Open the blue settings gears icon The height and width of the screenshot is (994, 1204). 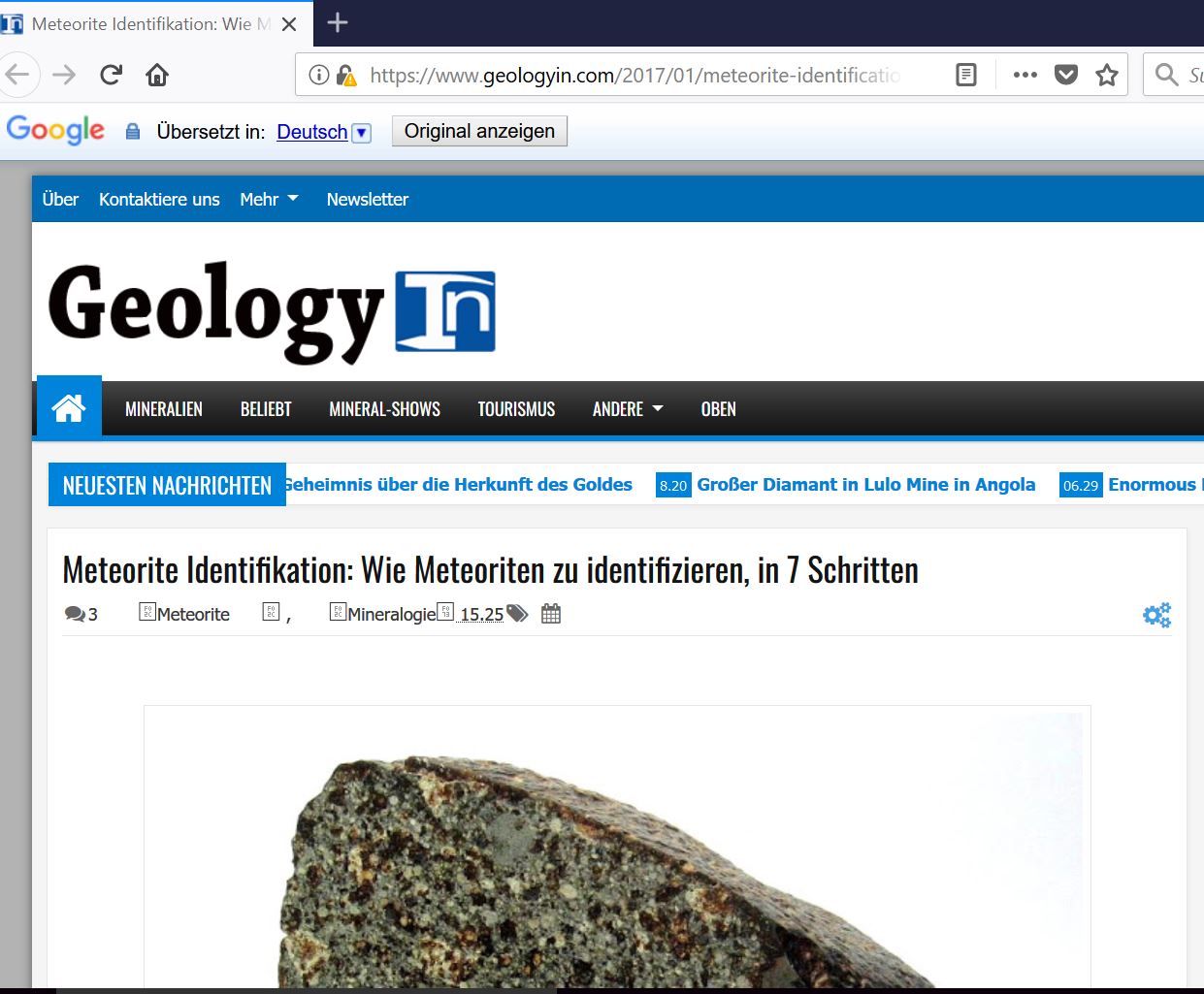click(1156, 615)
